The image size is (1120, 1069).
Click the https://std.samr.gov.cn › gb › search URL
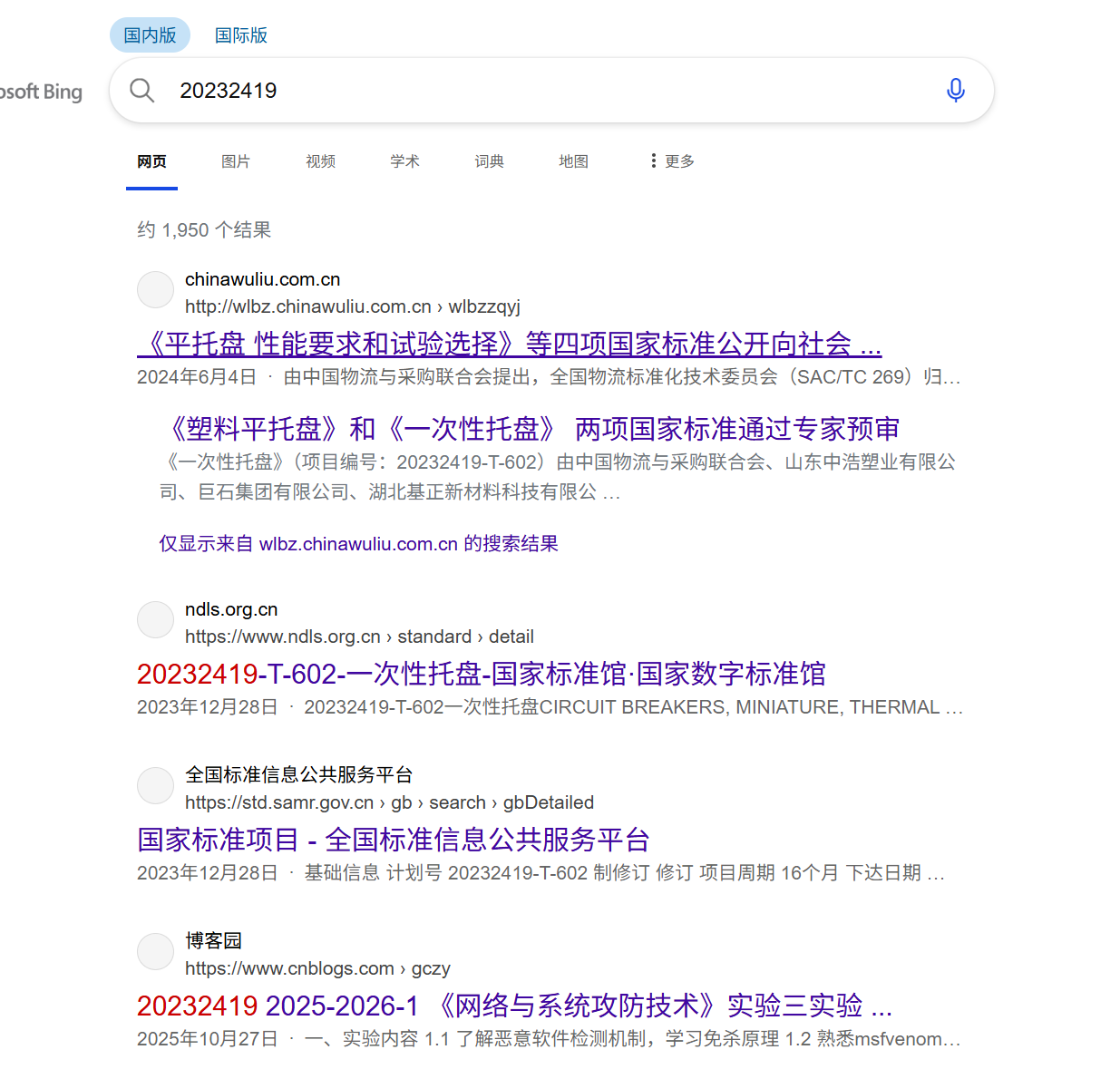pos(389,802)
